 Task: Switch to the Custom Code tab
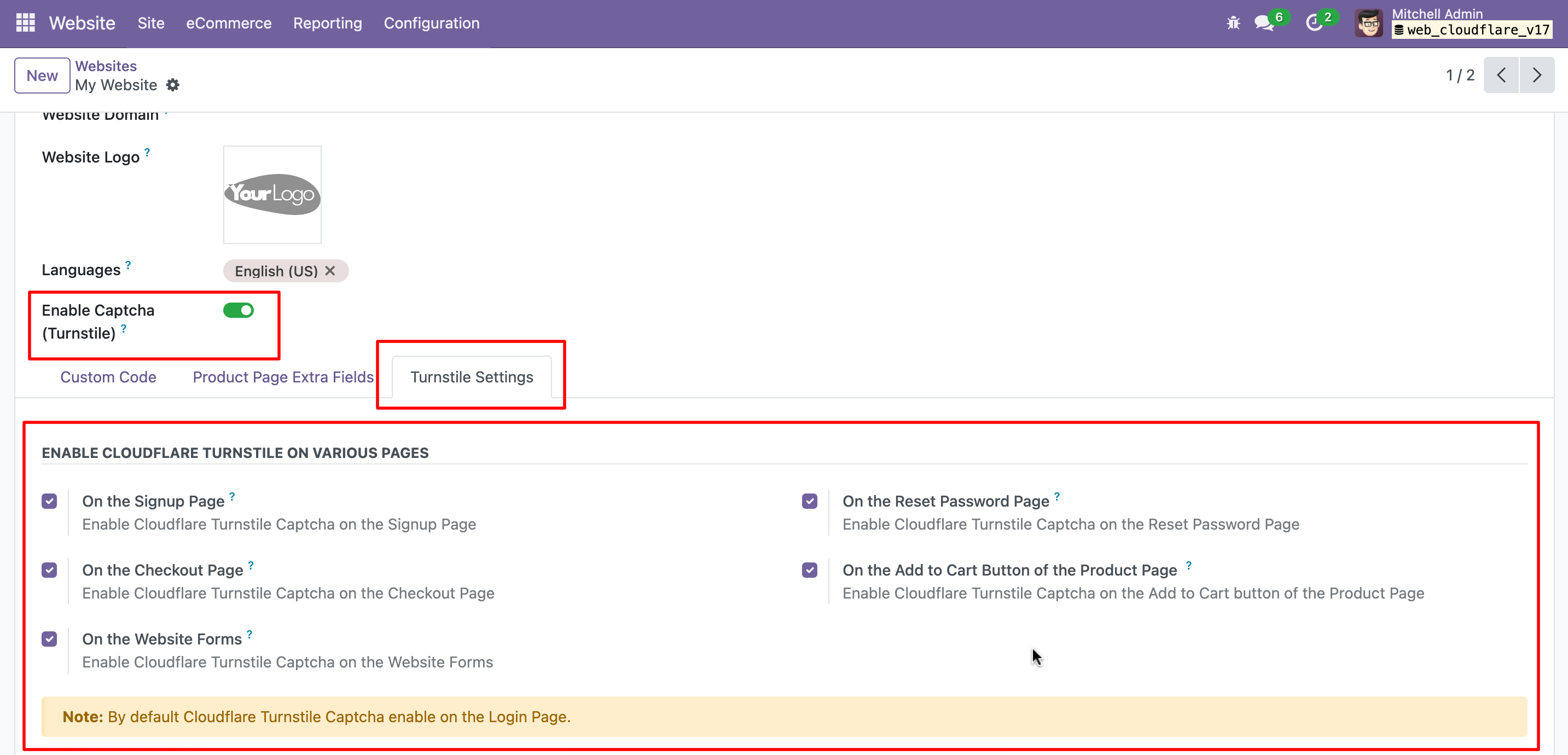(108, 377)
